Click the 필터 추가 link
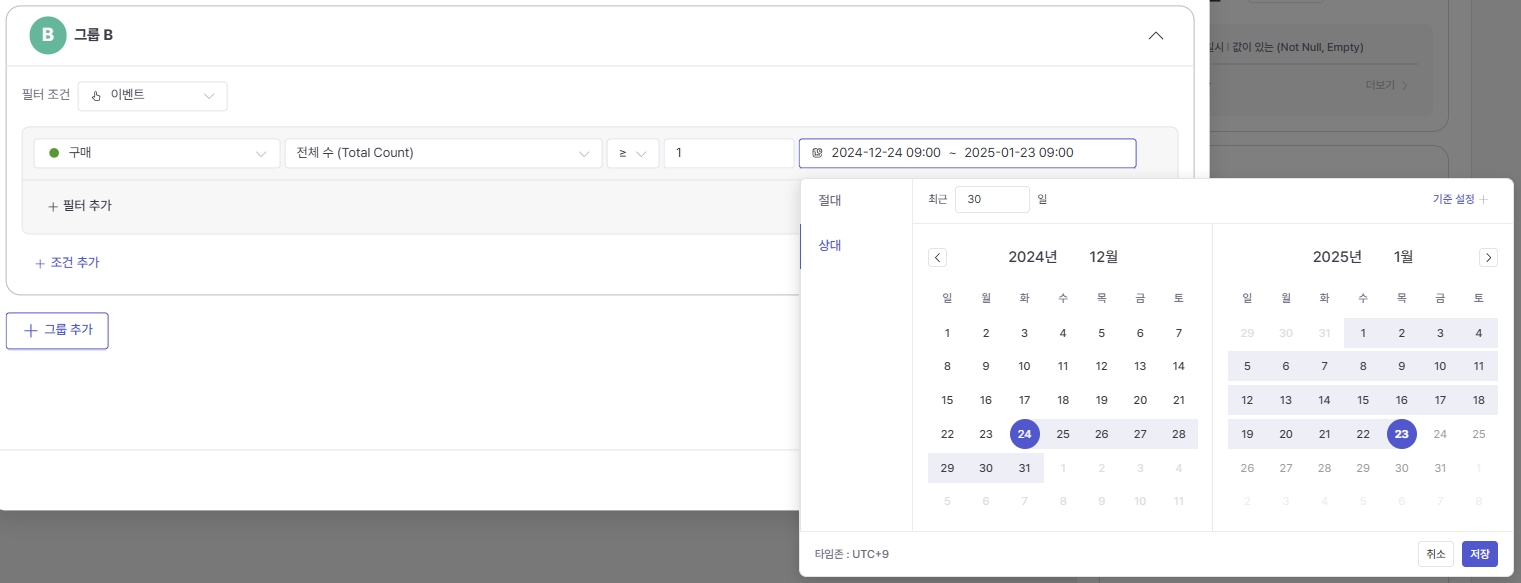The height and width of the screenshot is (583, 1521). [80, 206]
